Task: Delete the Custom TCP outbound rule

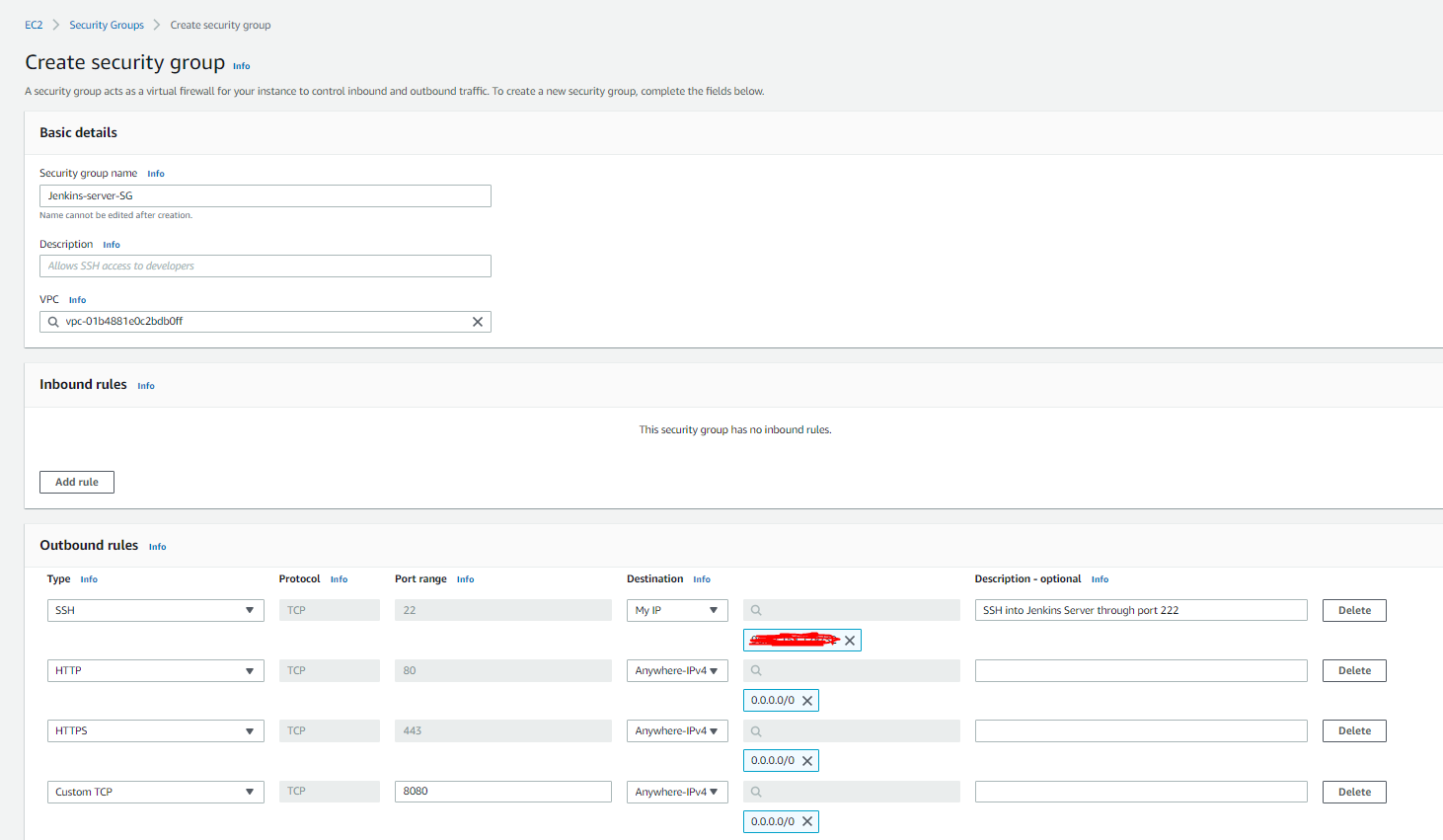Action: pos(1353,792)
